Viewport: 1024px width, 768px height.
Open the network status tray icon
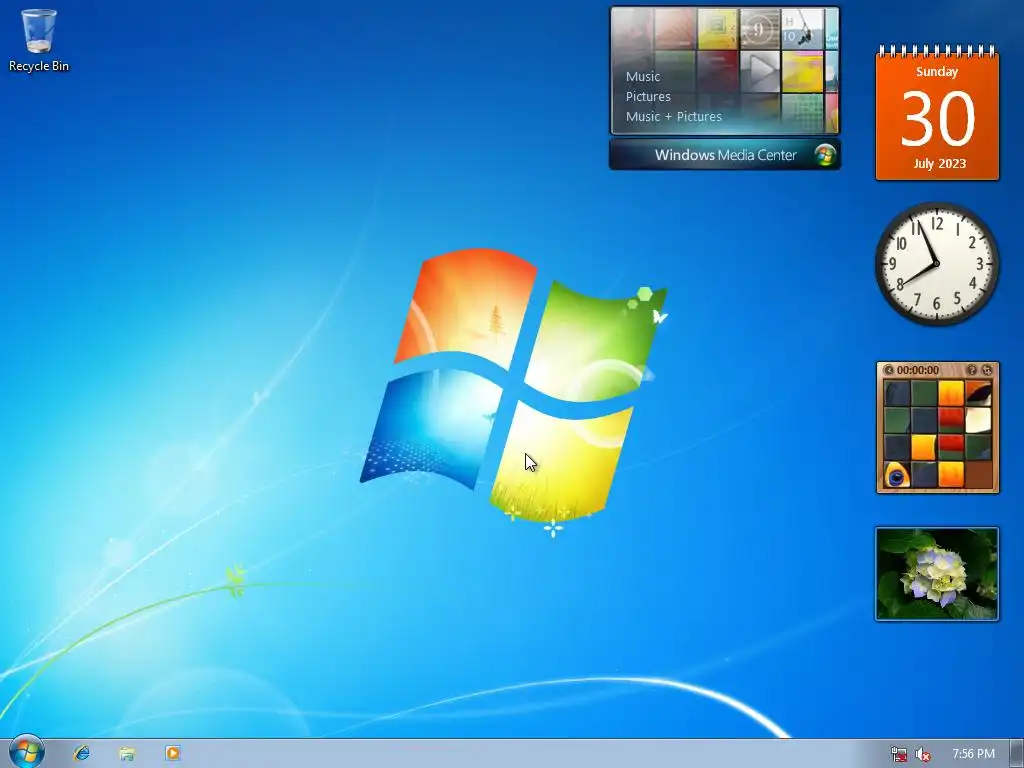899,754
